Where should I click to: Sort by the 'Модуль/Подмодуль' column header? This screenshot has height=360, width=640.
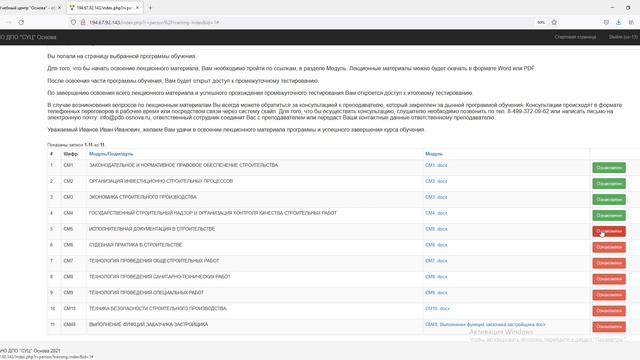coord(111,154)
